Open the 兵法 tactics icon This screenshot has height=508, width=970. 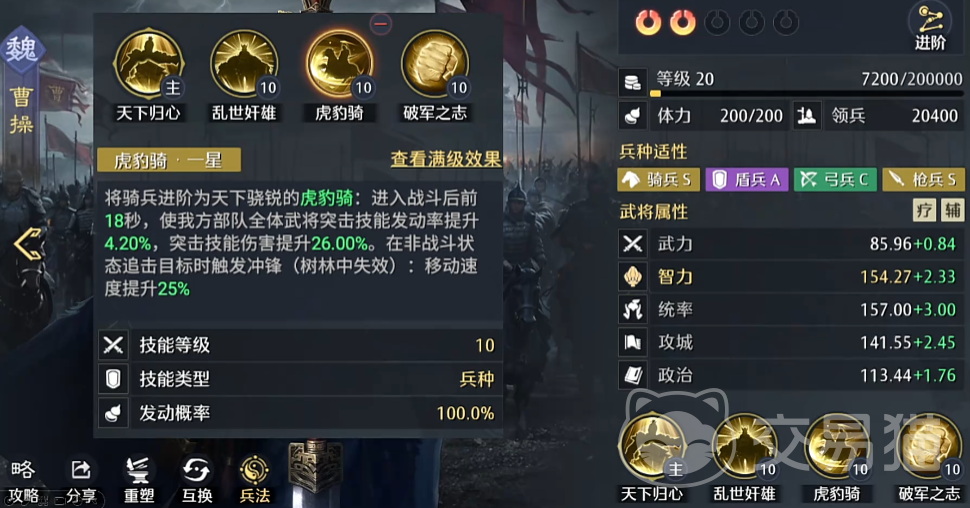[254, 479]
